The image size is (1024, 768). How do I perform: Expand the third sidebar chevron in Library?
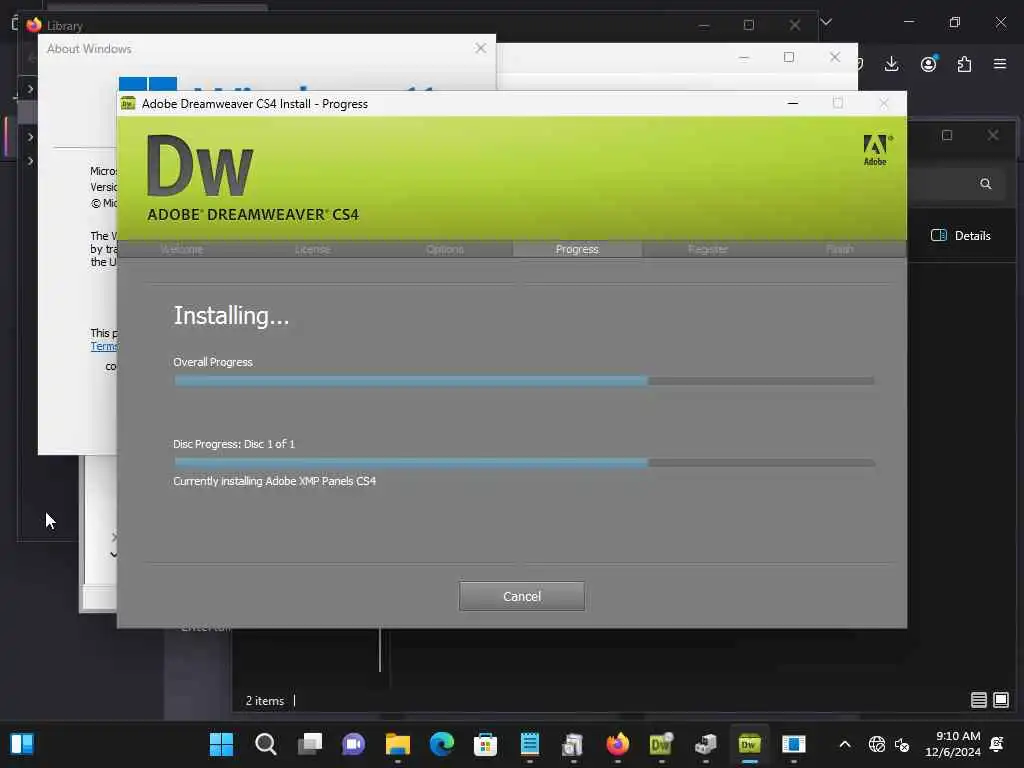(x=30, y=161)
